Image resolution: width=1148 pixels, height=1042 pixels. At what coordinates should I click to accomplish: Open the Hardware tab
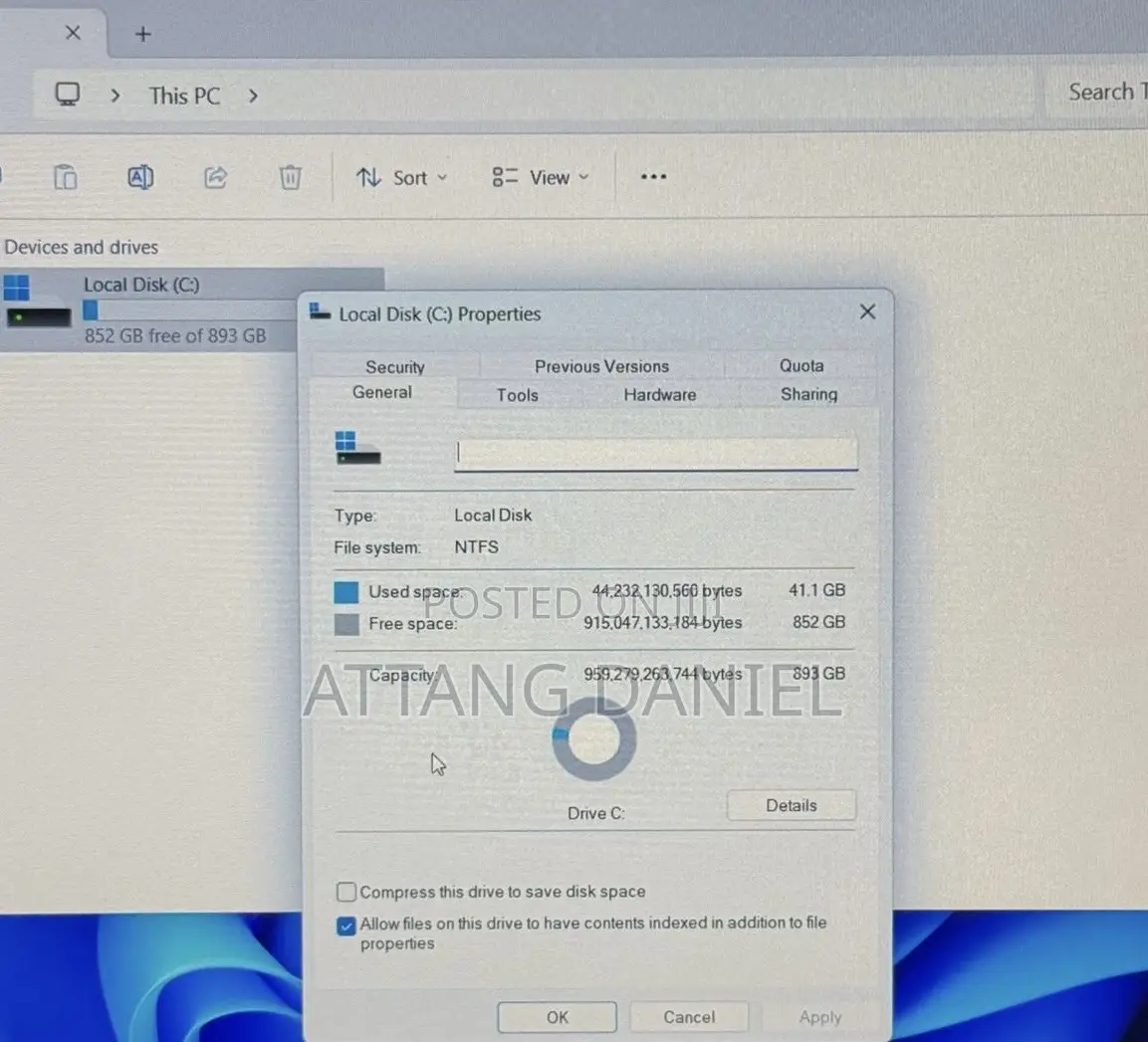(660, 394)
